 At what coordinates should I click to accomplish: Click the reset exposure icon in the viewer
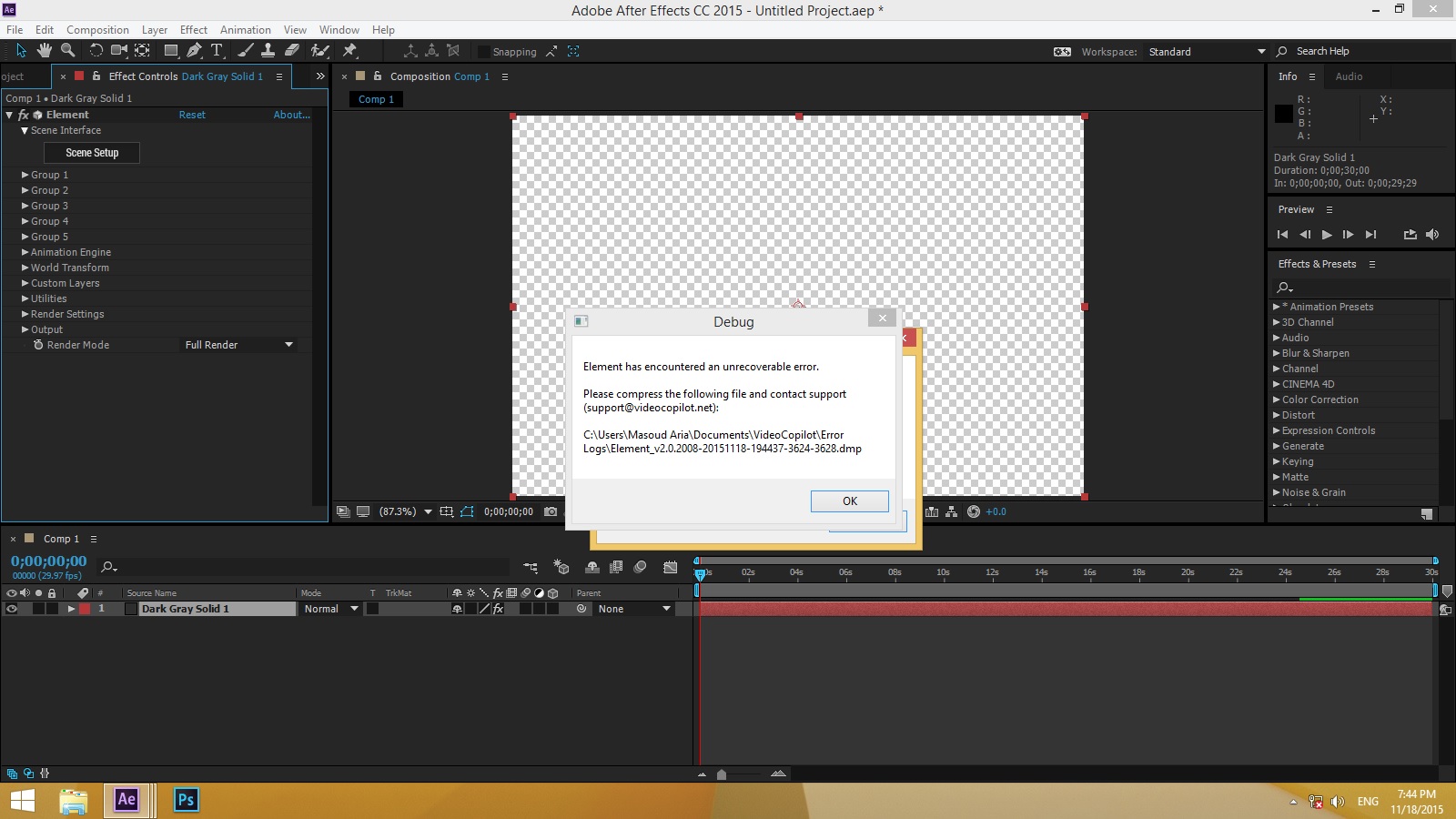pos(974,511)
